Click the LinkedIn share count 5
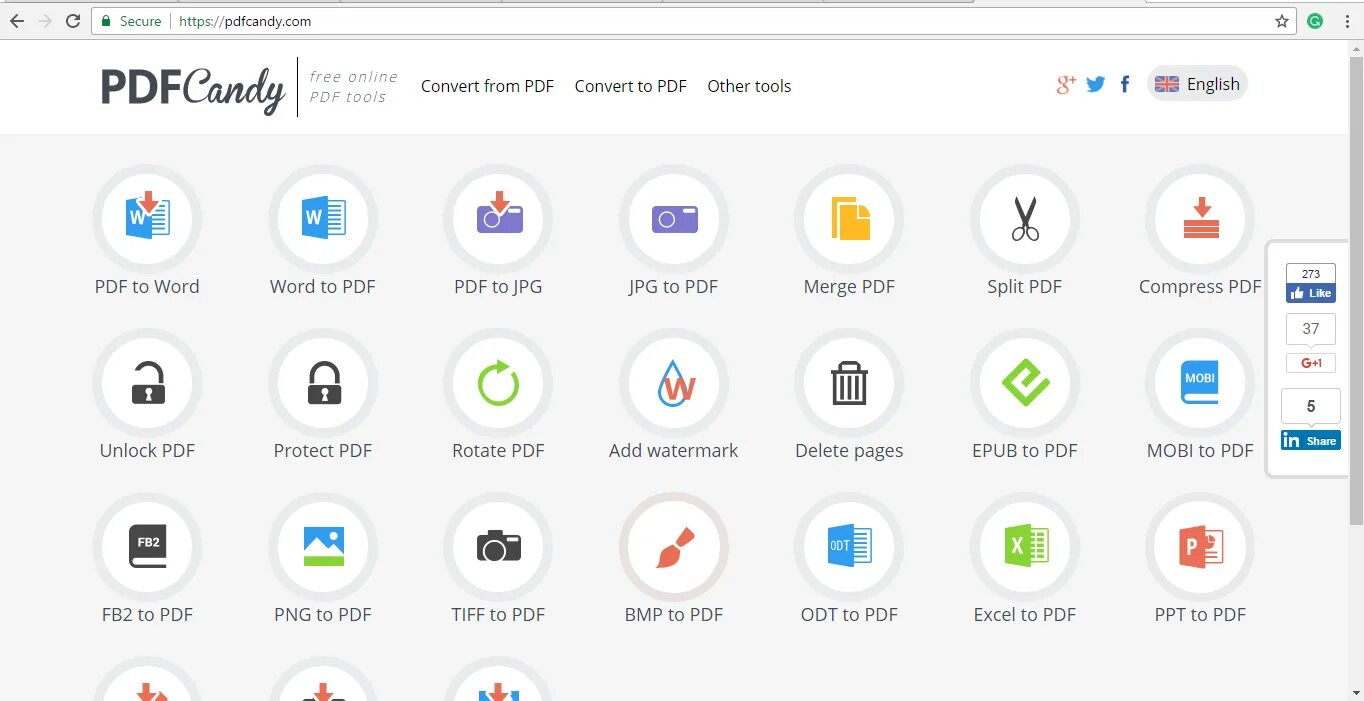This screenshot has height=701, width=1364. coord(1311,406)
